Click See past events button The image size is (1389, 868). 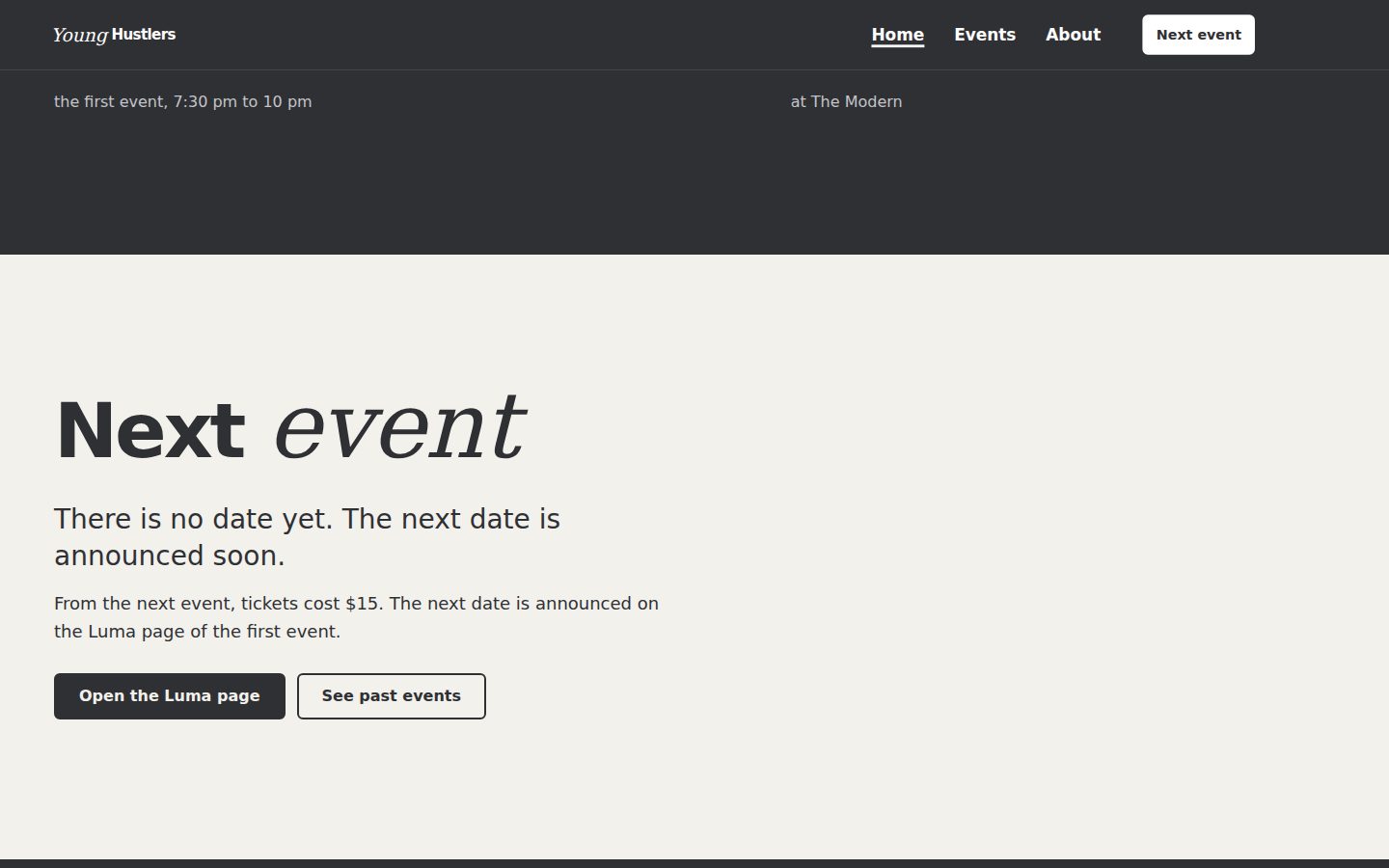pos(392,696)
